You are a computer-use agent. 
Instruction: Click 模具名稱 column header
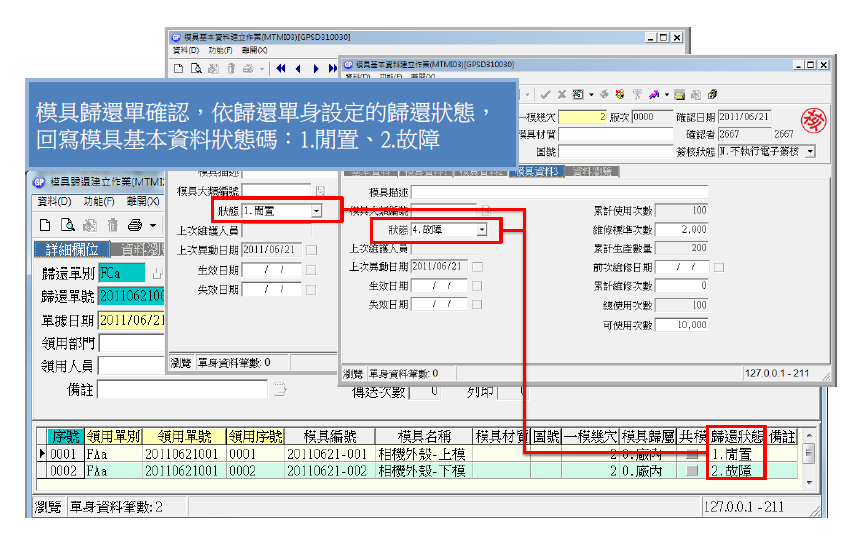(424, 436)
